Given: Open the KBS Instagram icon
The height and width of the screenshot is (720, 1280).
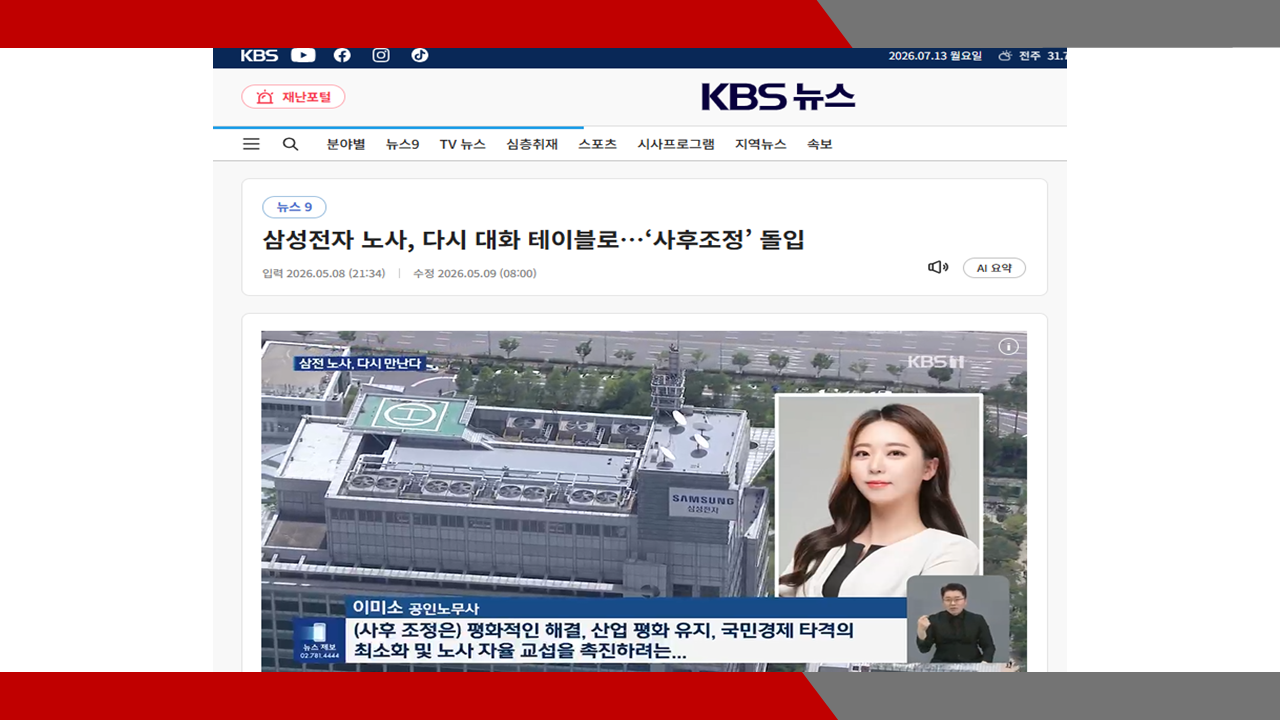Looking at the screenshot, I should [x=381, y=55].
